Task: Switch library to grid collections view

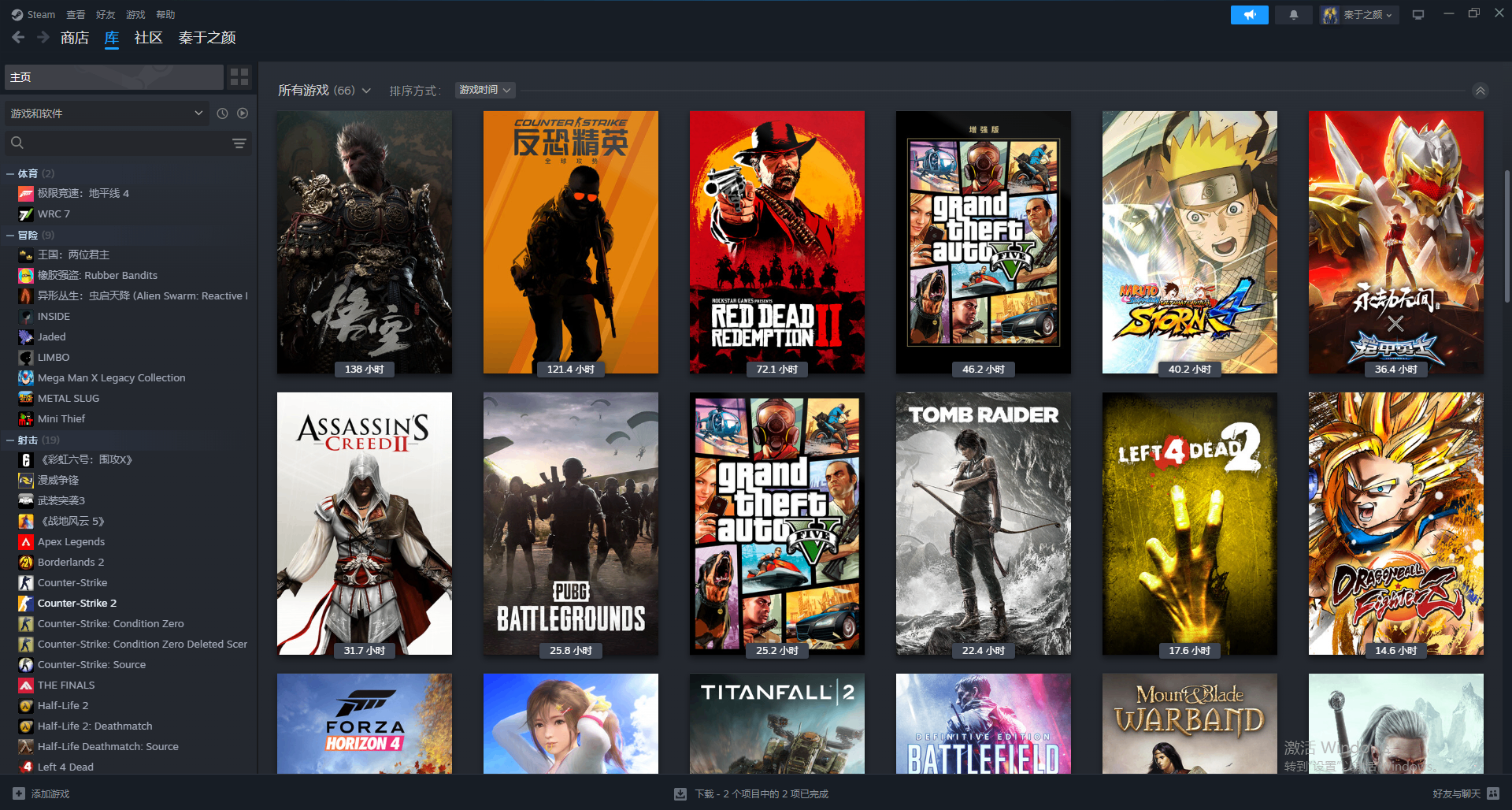Action: tap(239, 77)
